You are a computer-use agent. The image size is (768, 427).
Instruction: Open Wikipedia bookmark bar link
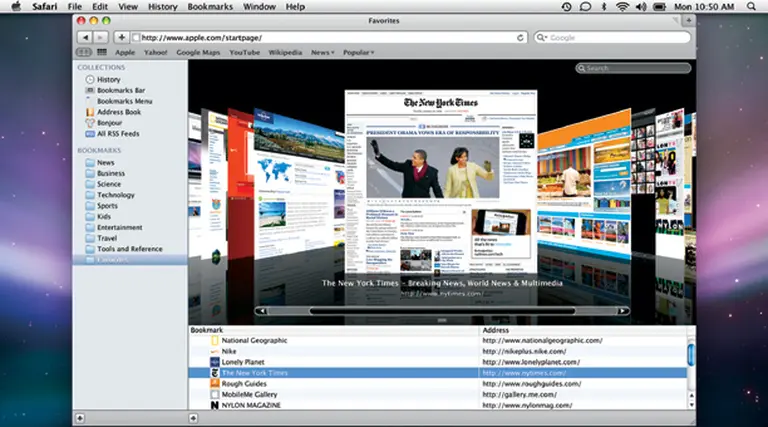pyautogui.click(x=285, y=52)
